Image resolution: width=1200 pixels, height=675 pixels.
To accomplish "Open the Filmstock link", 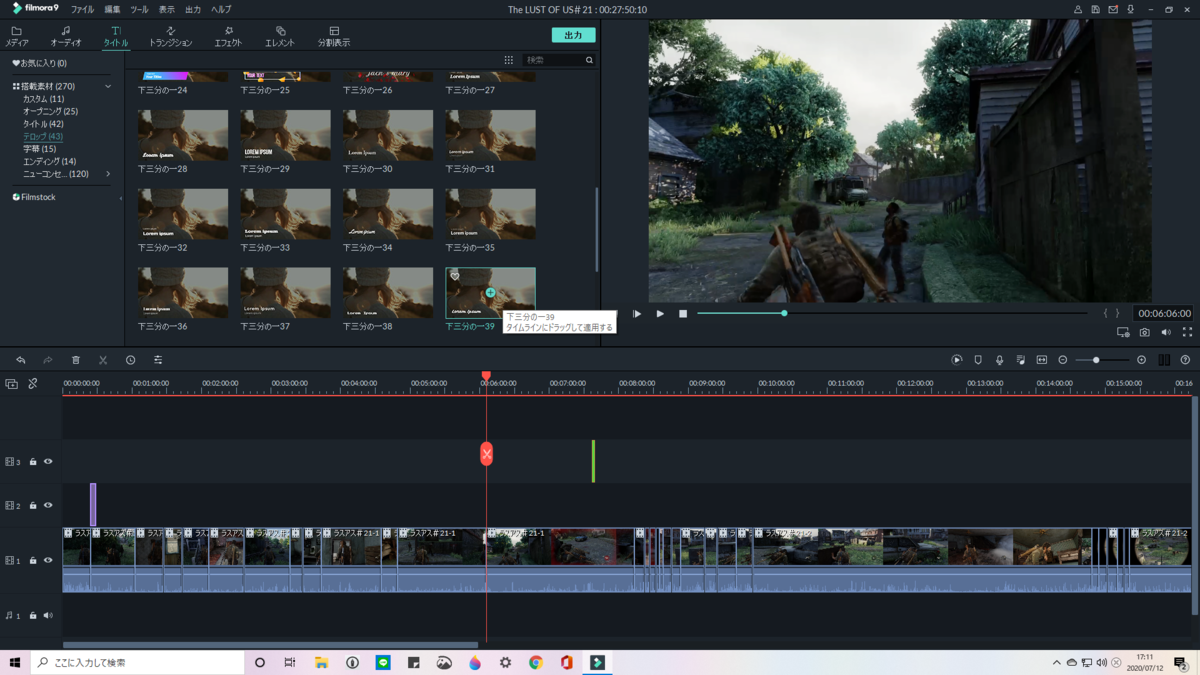I will tap(34, 197).
